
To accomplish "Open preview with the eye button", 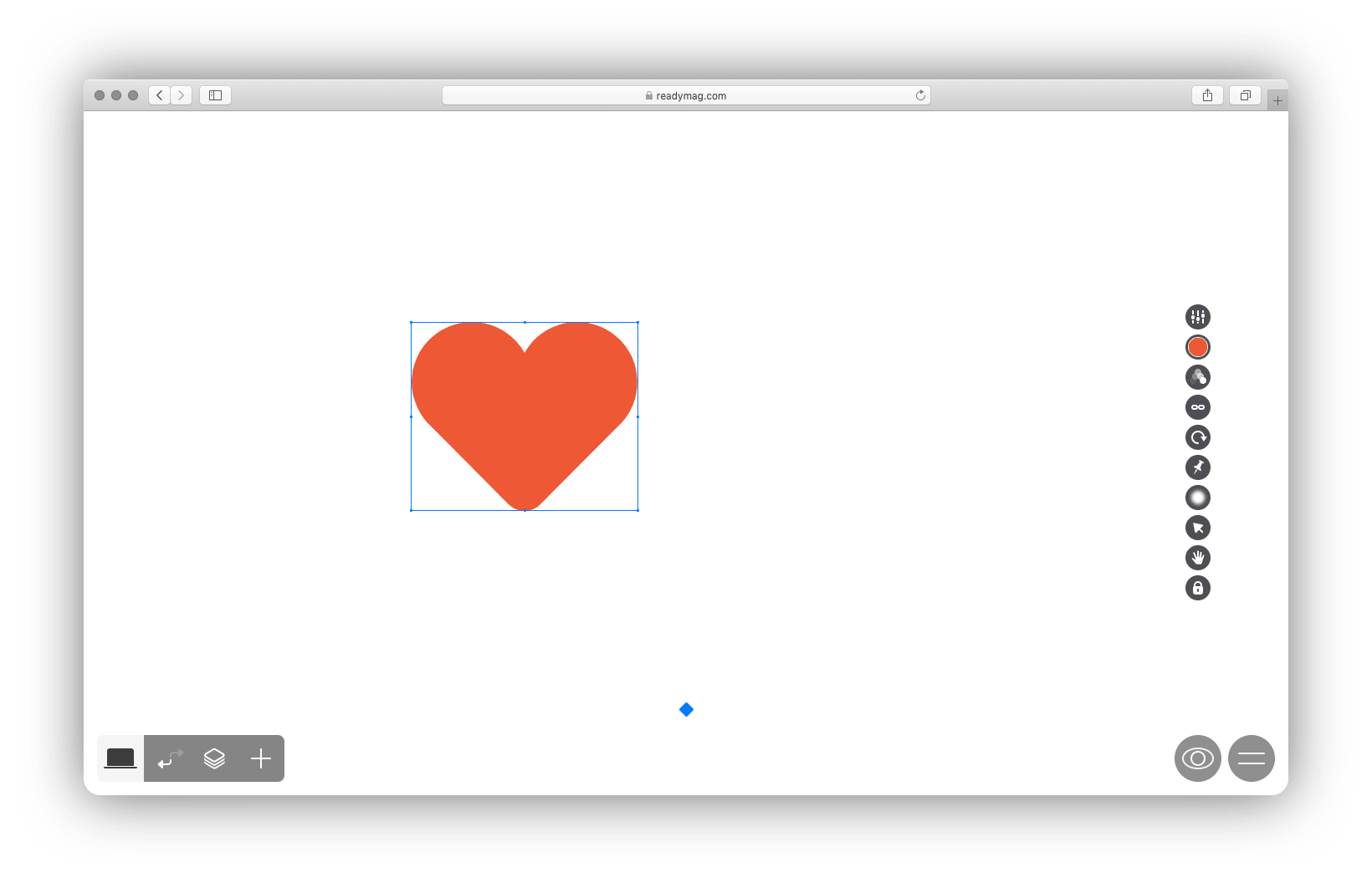I will pos(1198,758).
